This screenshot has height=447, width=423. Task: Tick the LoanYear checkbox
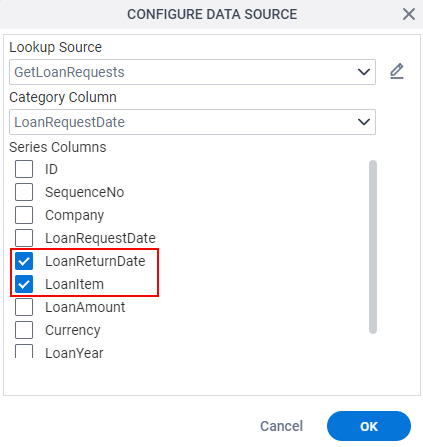(24, 351)
